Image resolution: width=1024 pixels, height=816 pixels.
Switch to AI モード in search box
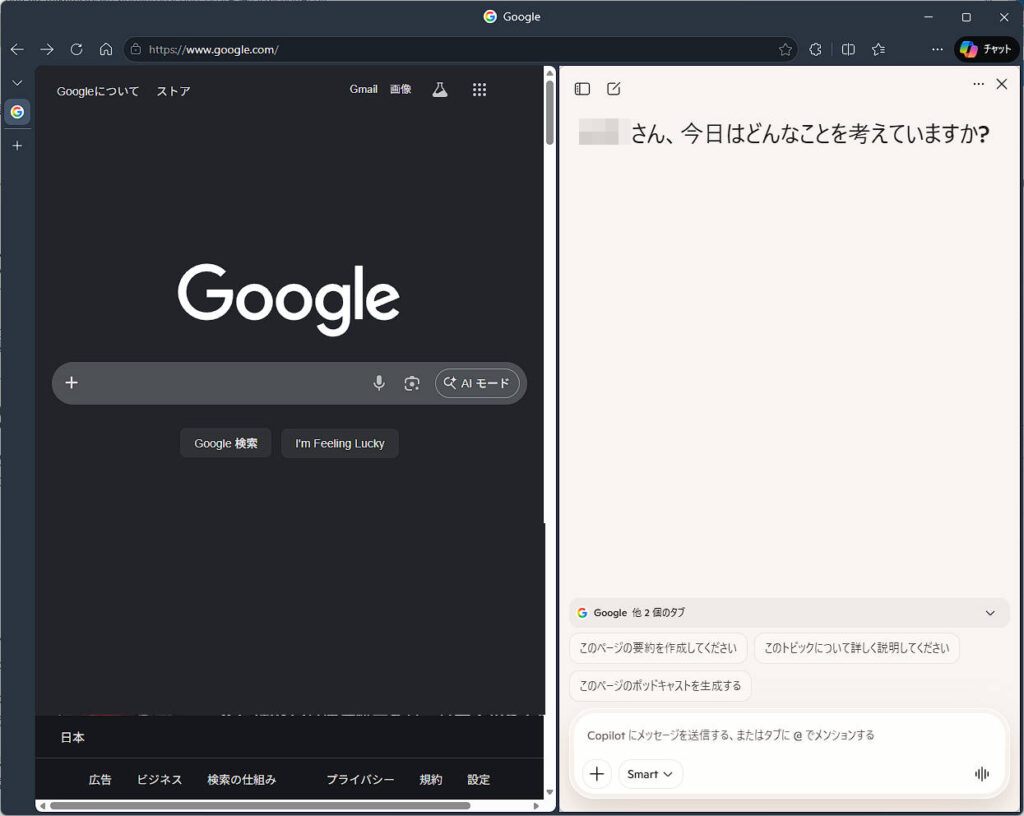(x=477, y=383)
